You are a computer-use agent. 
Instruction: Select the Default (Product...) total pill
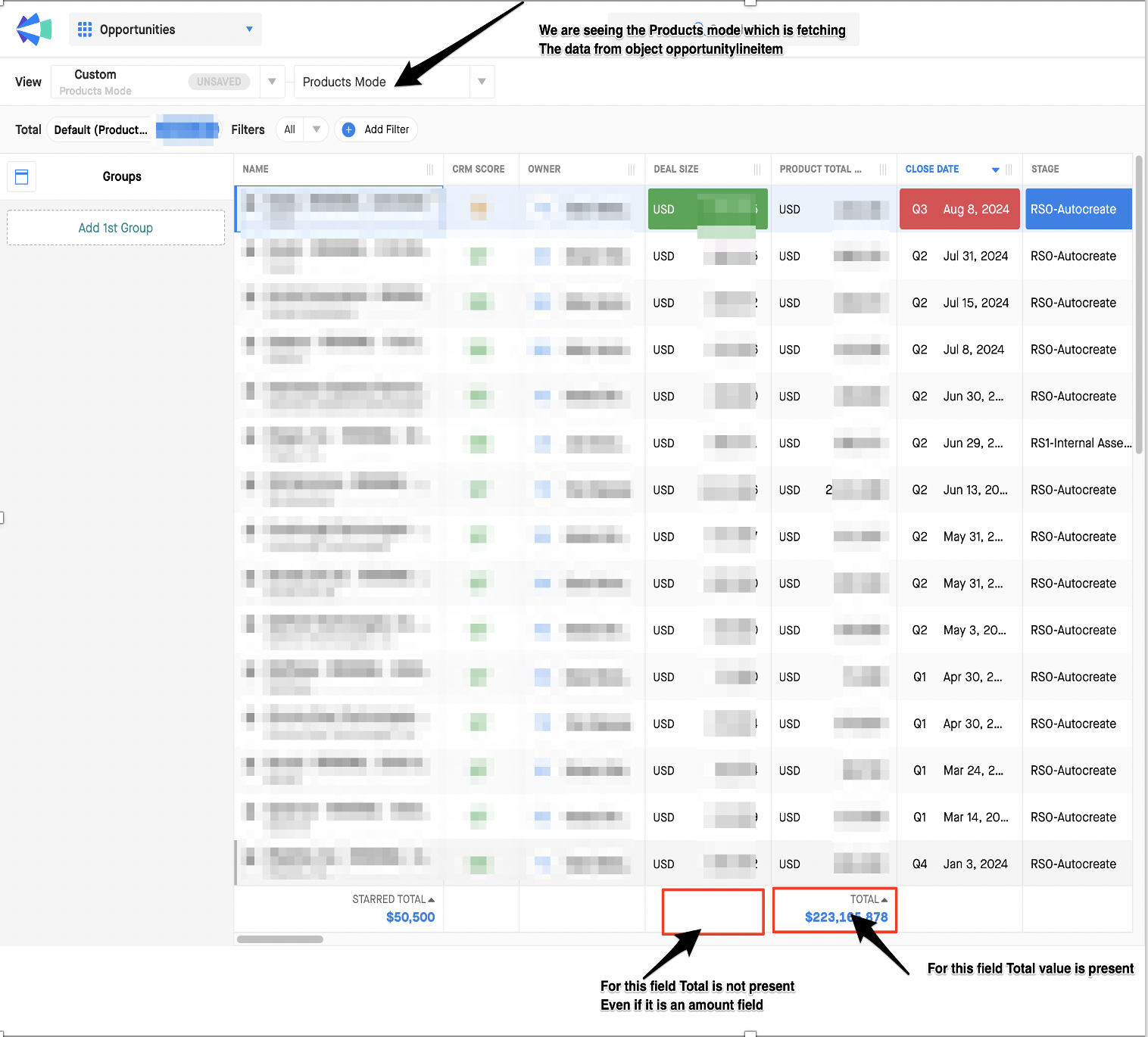101,129
